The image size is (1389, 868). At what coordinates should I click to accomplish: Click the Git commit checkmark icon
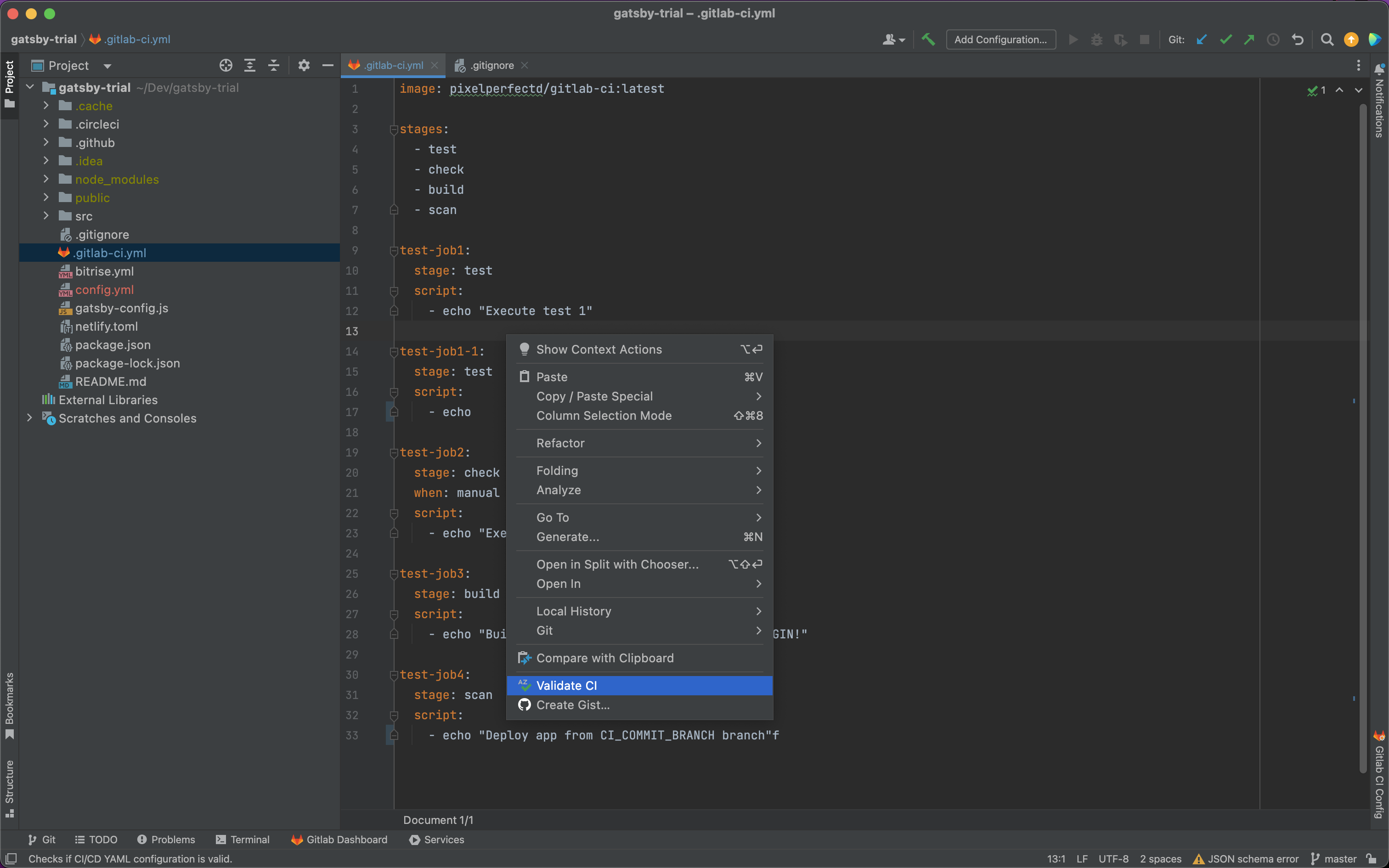click(1226, 39)
